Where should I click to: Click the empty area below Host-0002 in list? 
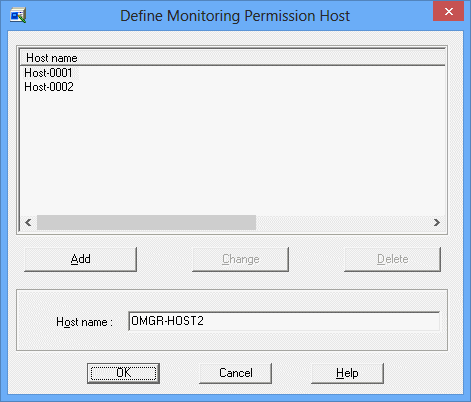pyautogui.click(x=232, y=153)
